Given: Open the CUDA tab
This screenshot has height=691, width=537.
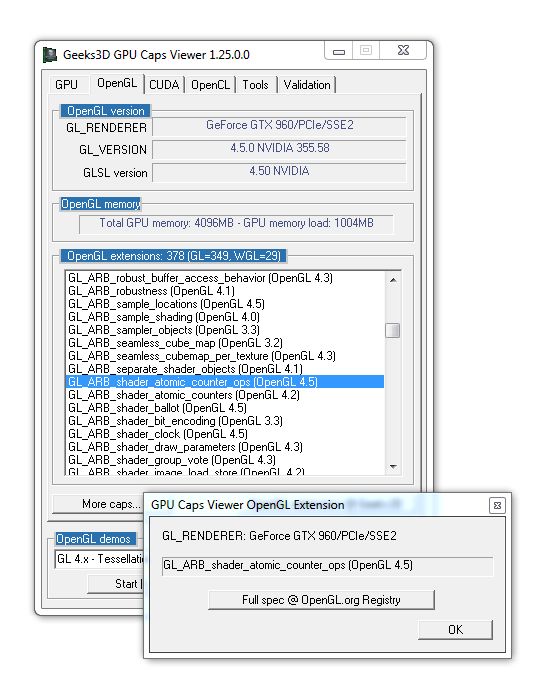Looking at the screenshot, I should click(x=164, y=85).
